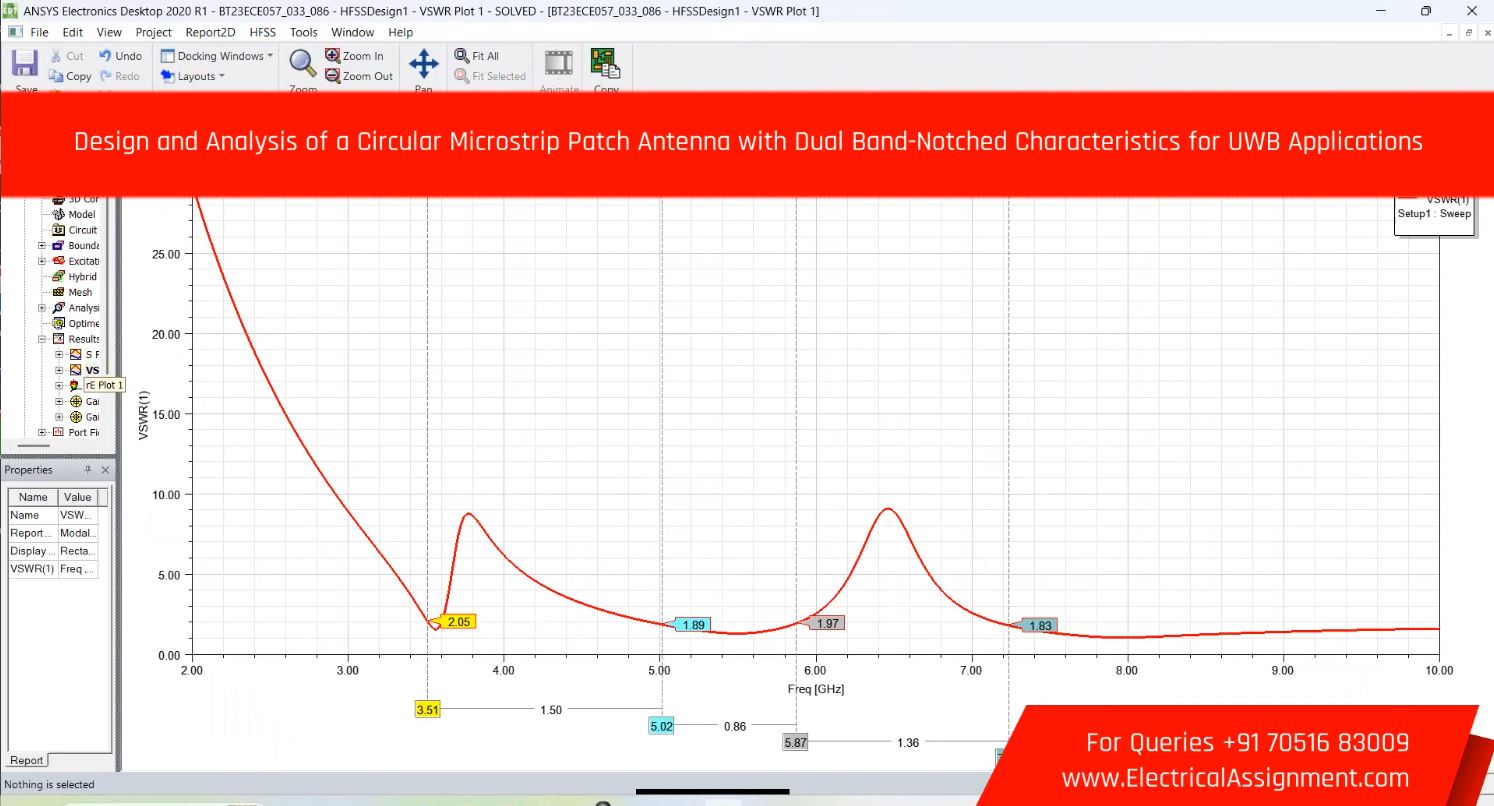
Task: Open the Docking Windows dropdown
Action: click(x=217, y=56)
